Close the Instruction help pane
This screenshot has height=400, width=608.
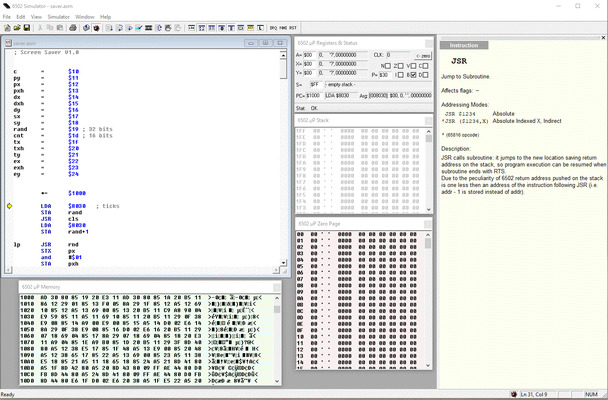(603, 38)
